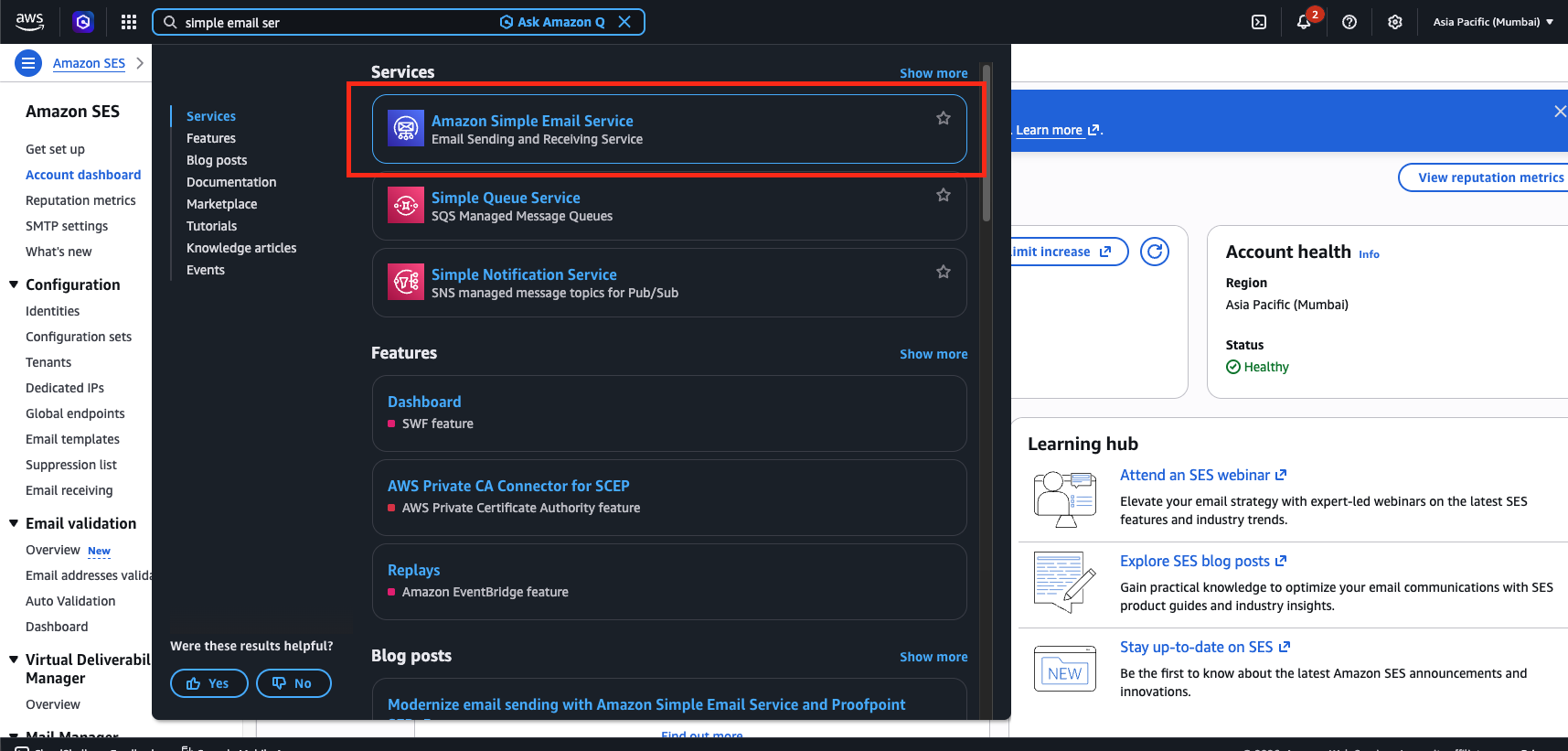Image resolution: width=1568 pixels, height=751 pixels.
Task: Collapse Virtual Deliverability Manager section
Action: 14,660
